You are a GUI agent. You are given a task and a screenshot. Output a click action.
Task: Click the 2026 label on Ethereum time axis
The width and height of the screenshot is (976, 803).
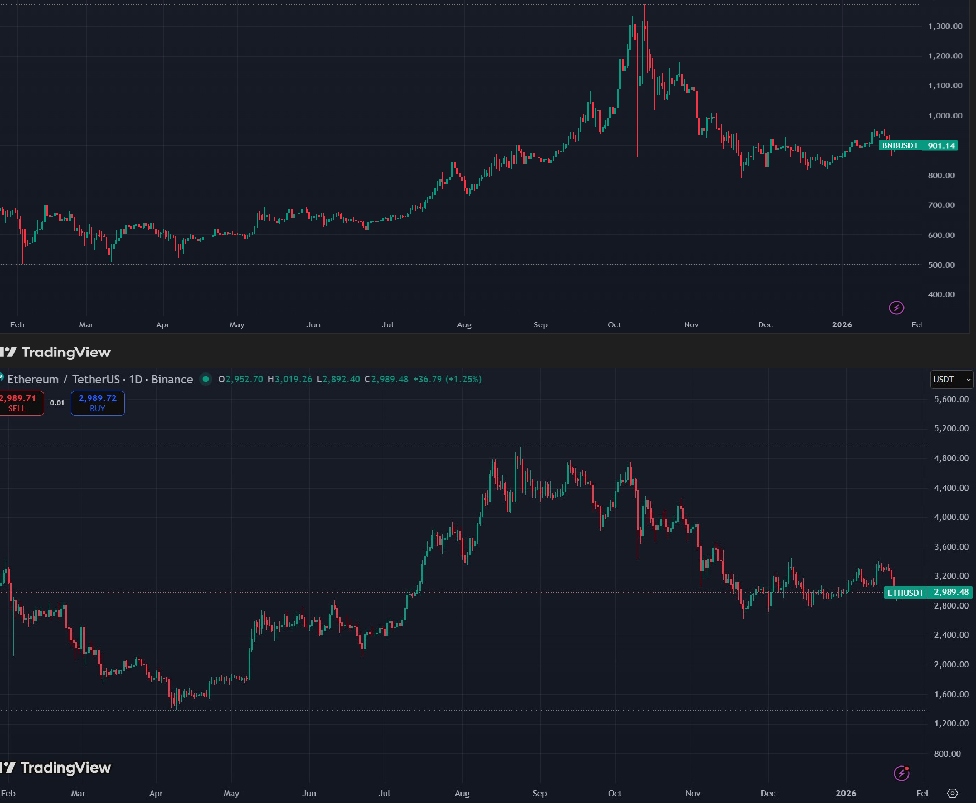[x=846, y=791]
